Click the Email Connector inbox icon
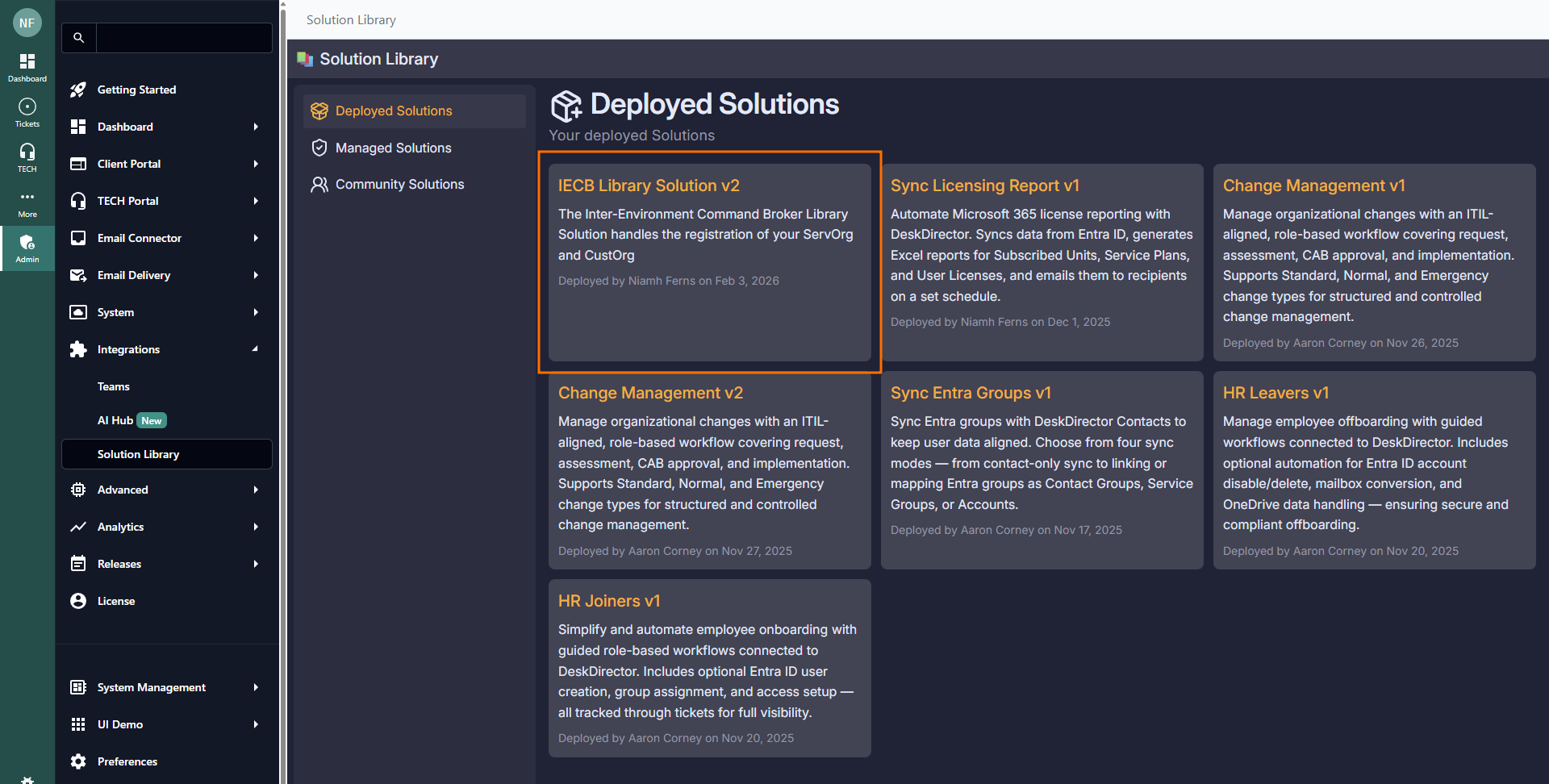 point(78,238)
